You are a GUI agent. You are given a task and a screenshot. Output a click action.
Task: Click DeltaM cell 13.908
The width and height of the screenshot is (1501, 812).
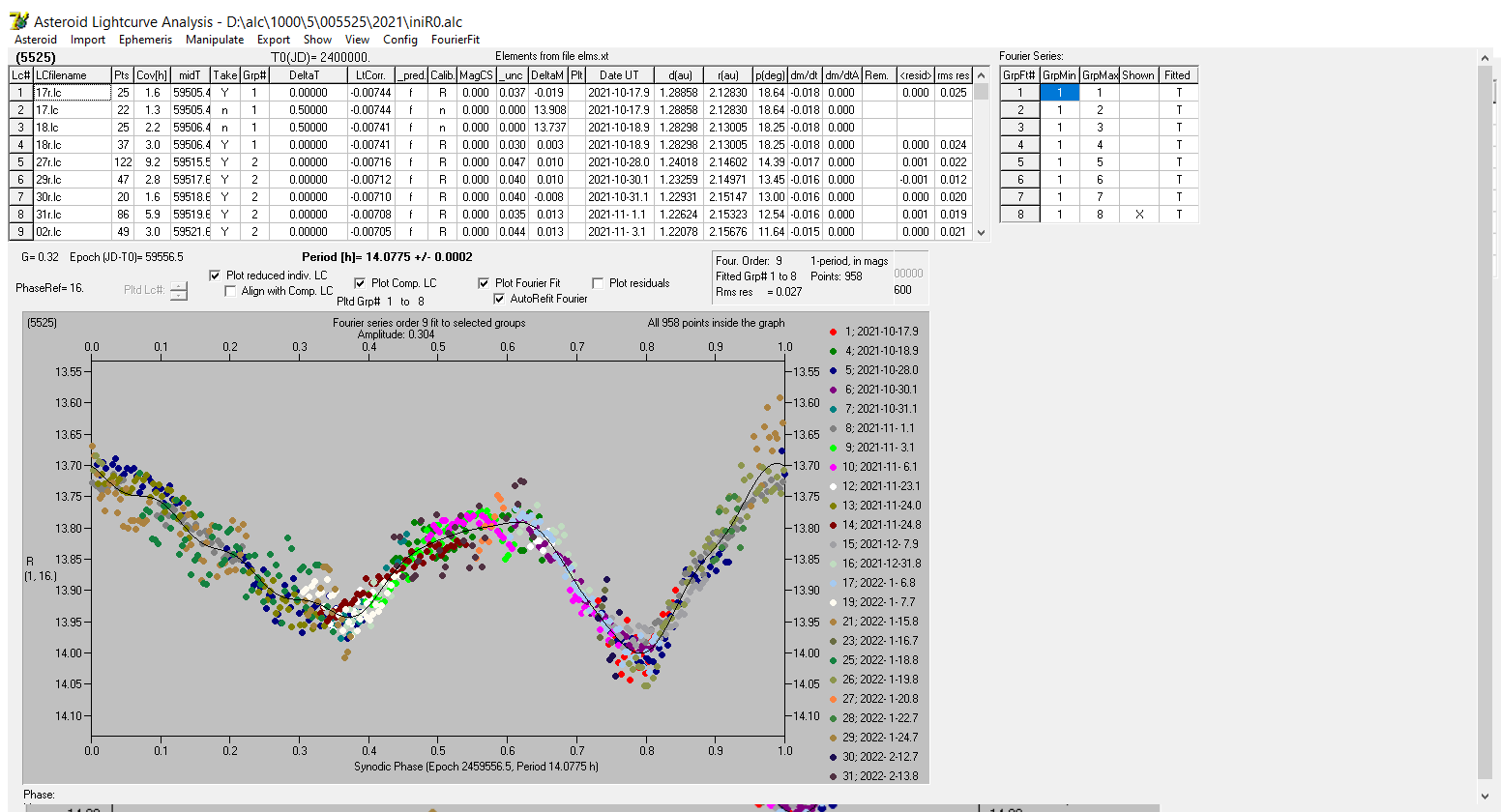click(547, 110)
